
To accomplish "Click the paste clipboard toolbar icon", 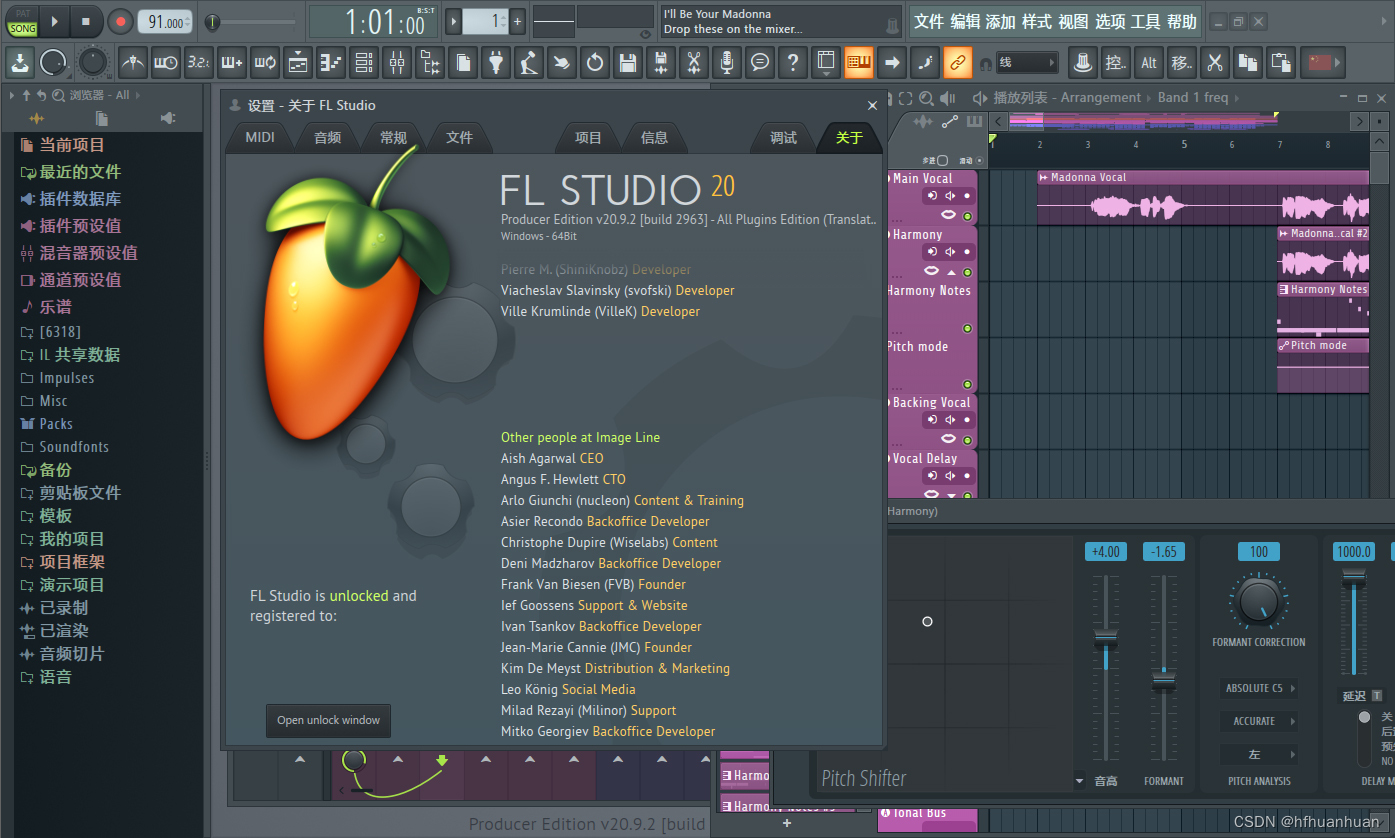I will [1281, 63].
